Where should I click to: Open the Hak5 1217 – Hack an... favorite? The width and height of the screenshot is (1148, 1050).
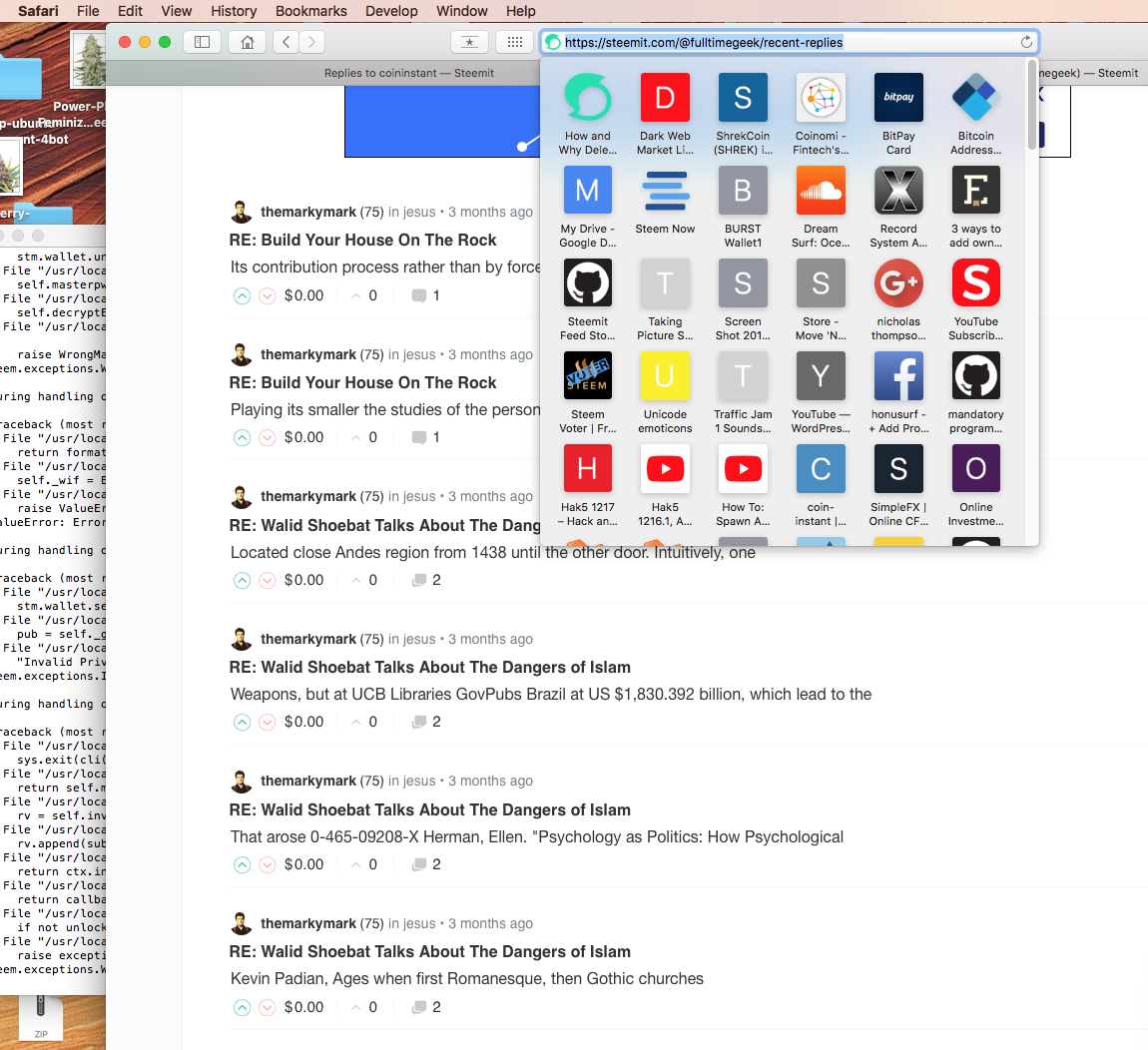click(587, 485)
